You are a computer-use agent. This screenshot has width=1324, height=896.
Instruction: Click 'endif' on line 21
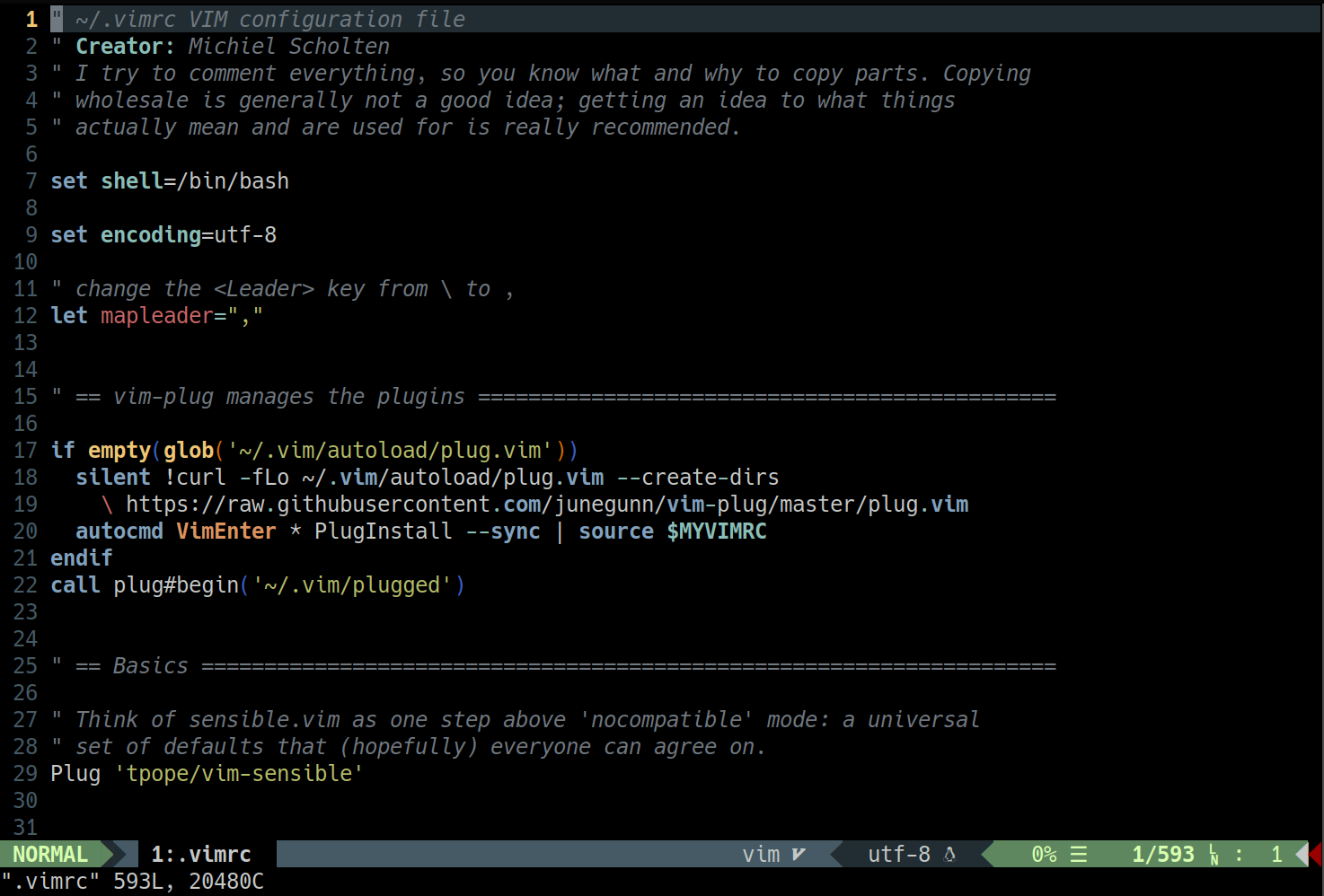point(82,558)
